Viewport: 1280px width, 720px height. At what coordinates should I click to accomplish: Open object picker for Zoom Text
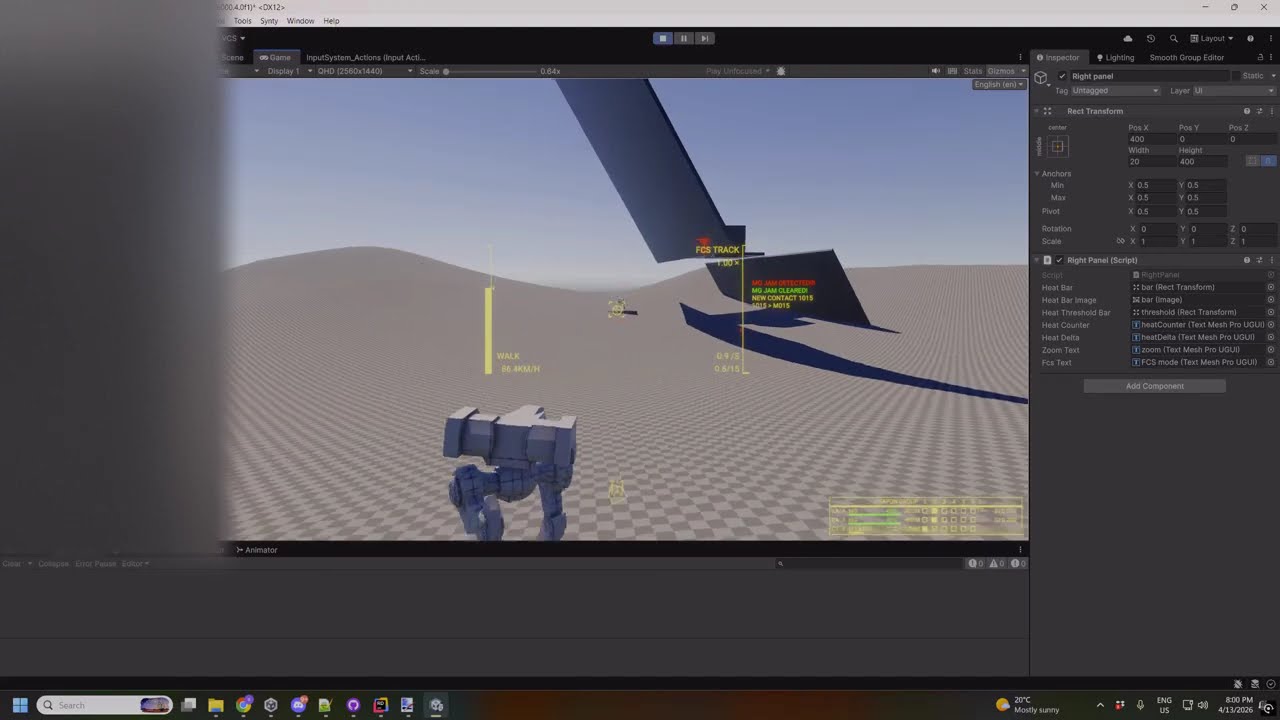tap(1271, 350)
